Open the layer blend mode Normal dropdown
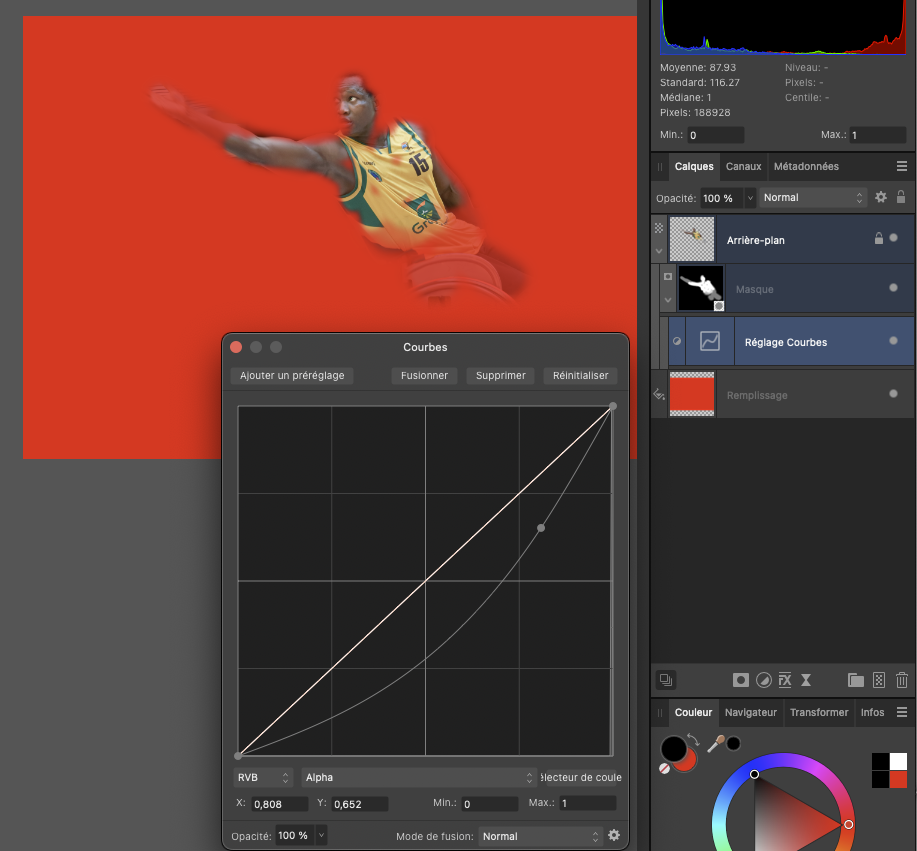 coord(813,198)
